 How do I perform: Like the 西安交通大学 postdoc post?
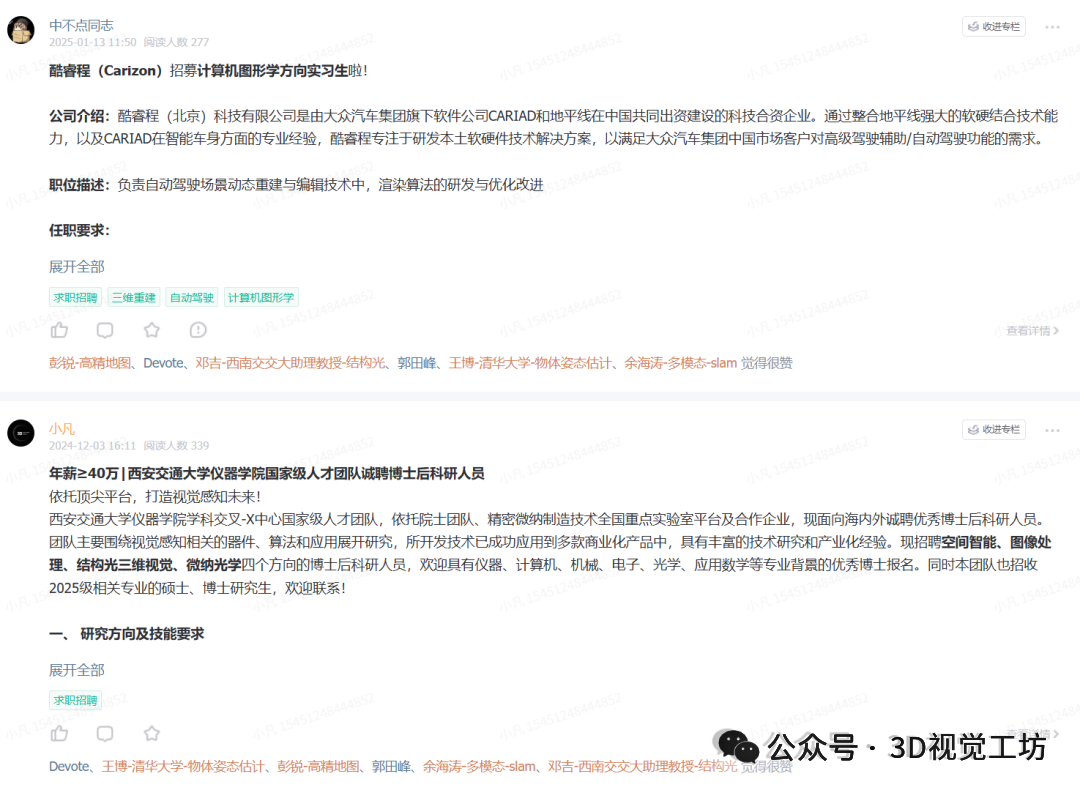(59, 734)
